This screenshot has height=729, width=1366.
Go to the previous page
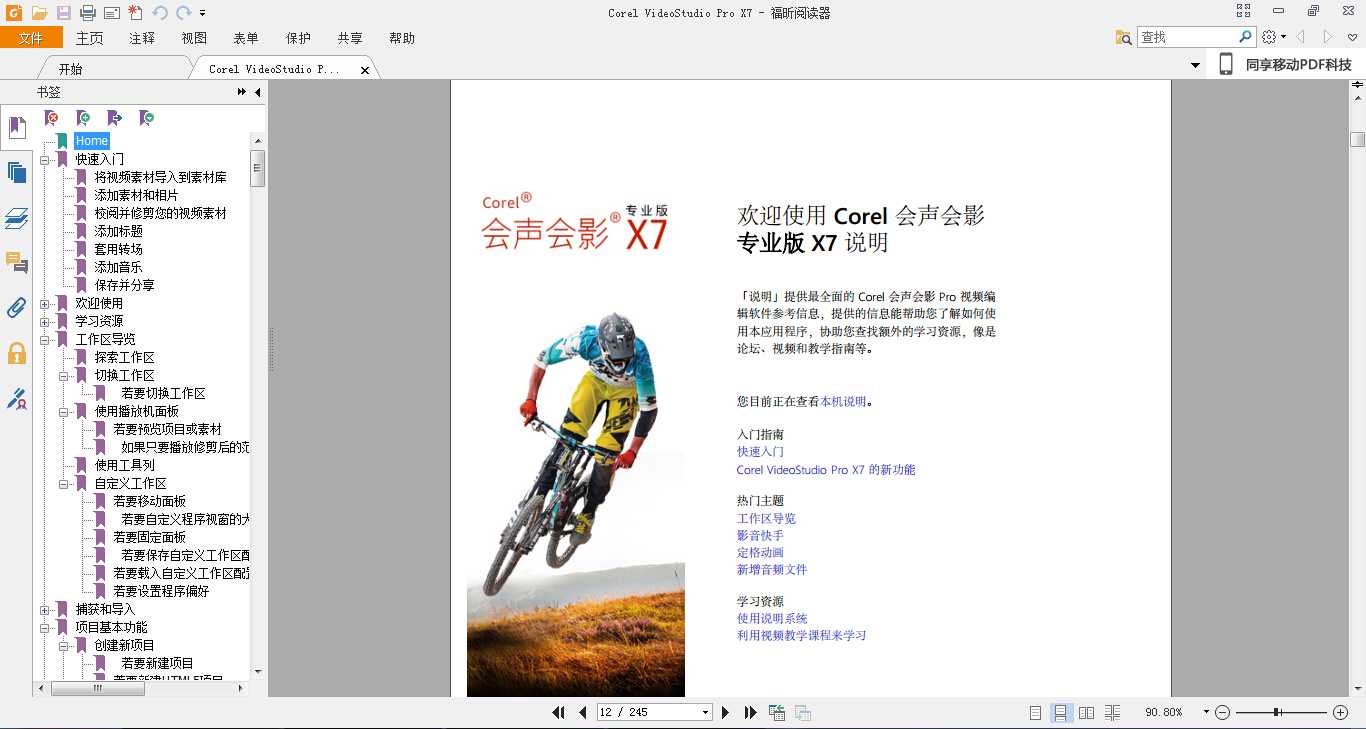pyautogui.click(x=583, y=712)
